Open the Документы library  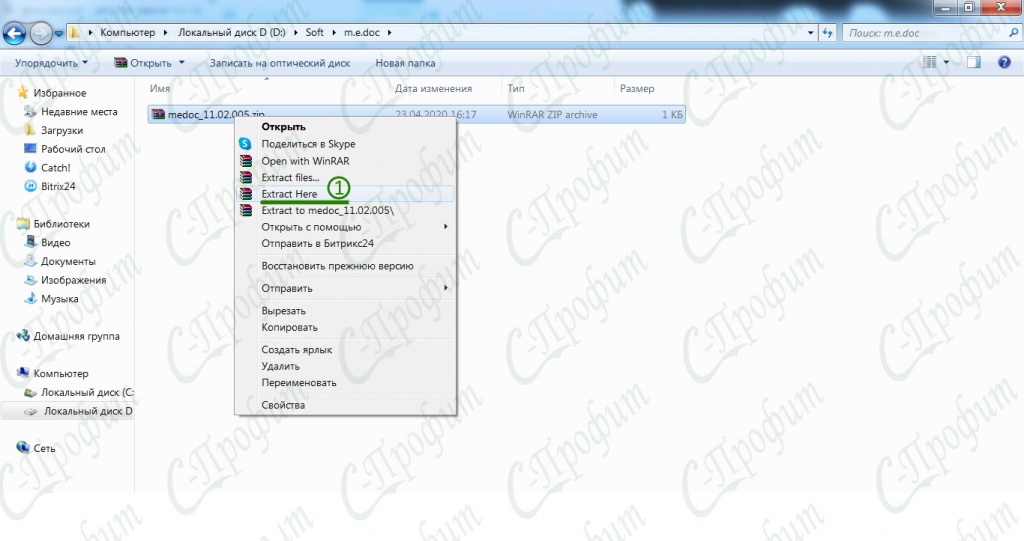68,261
